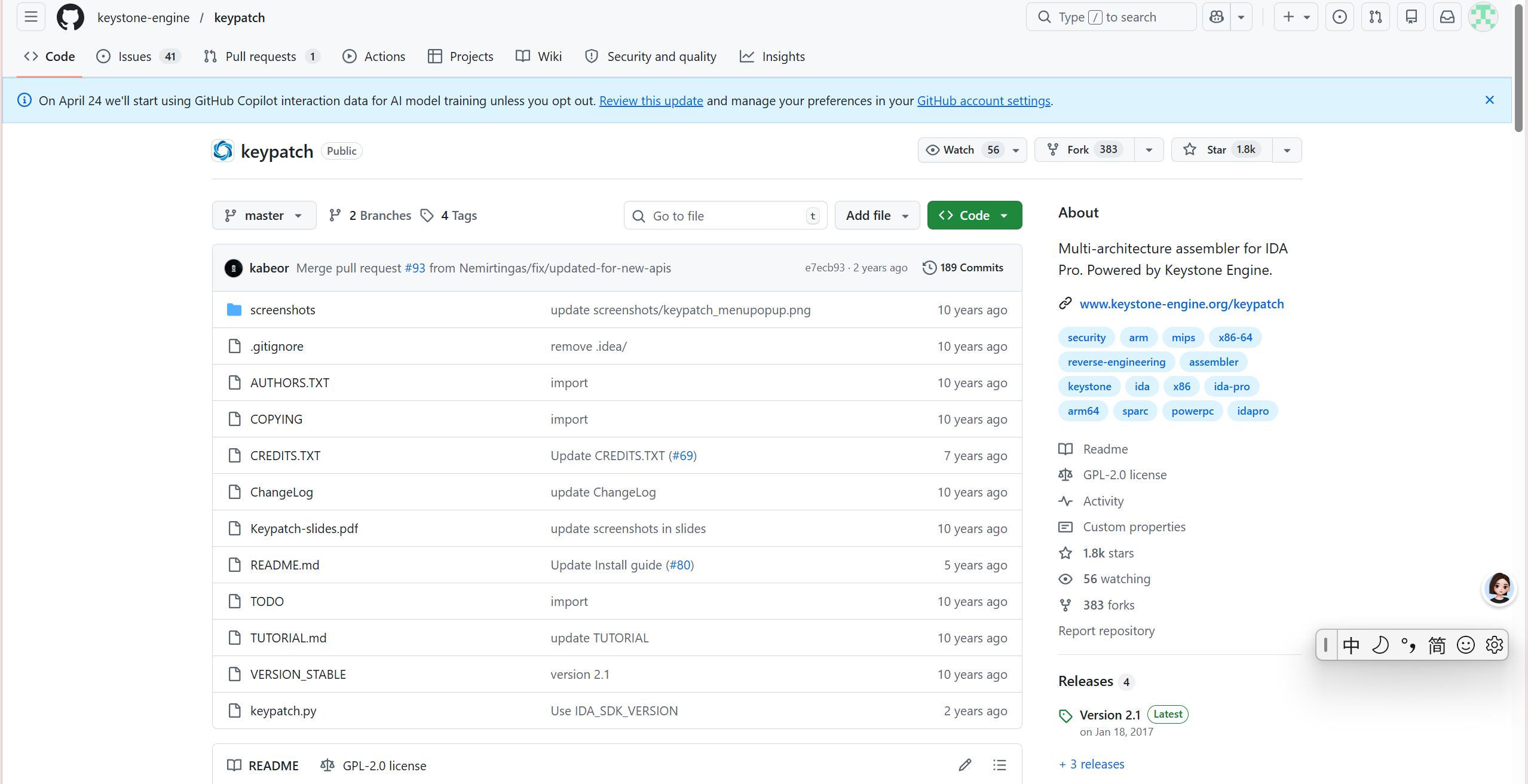The height and width of the screenshot is (784, 1528).
Task: Expand the master branch dropdown
Action: [x=264, y=216]
